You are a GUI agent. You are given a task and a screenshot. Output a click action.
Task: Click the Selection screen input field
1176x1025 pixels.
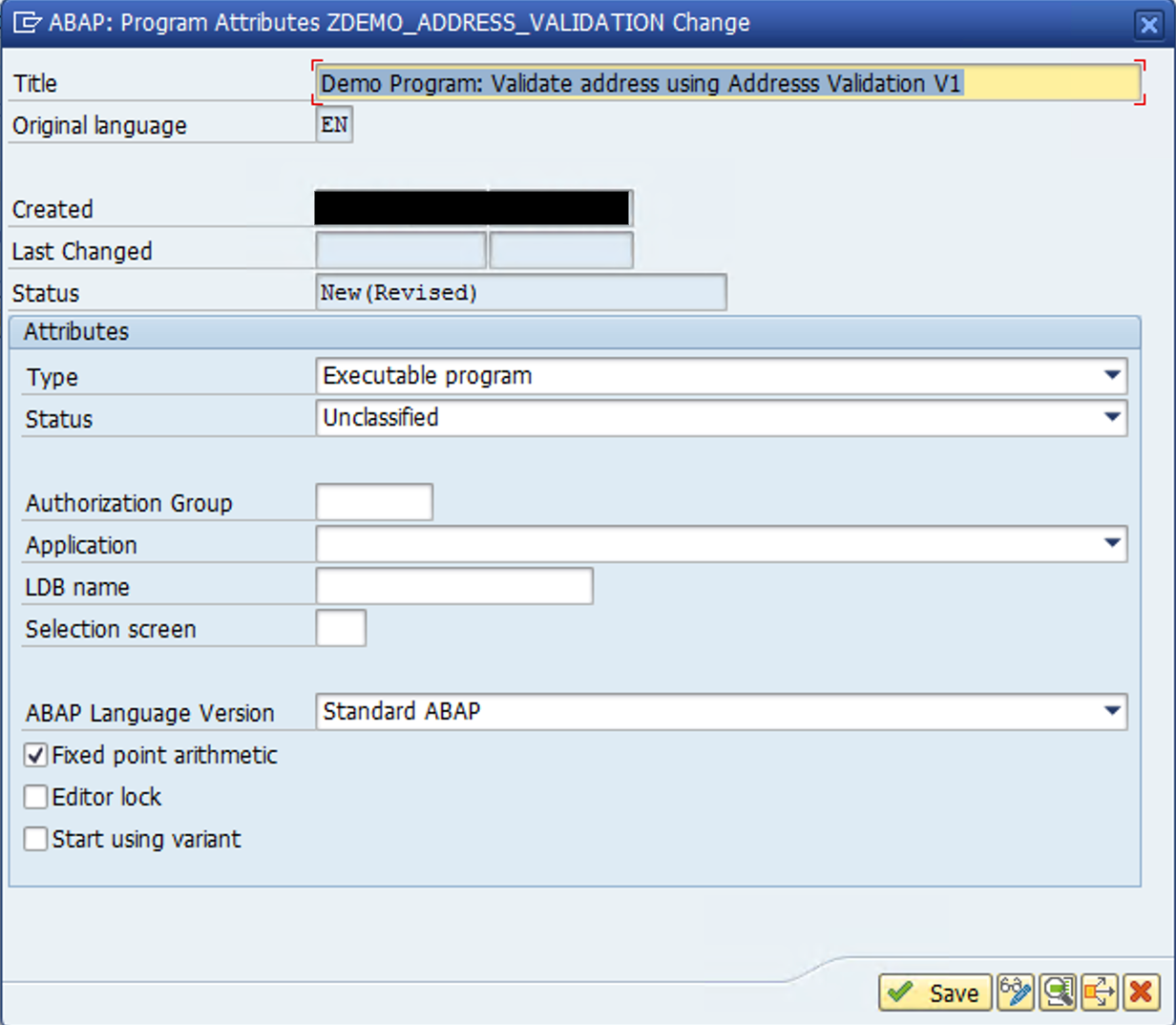(341, 628)
